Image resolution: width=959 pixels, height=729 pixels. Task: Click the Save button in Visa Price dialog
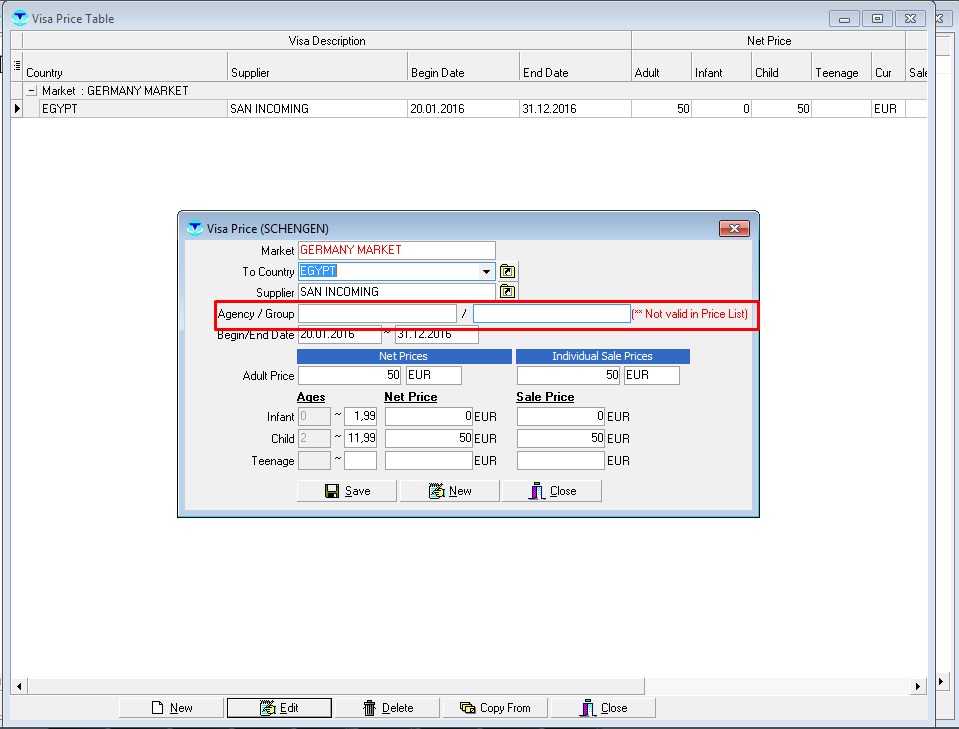click(x=348, y=491)
